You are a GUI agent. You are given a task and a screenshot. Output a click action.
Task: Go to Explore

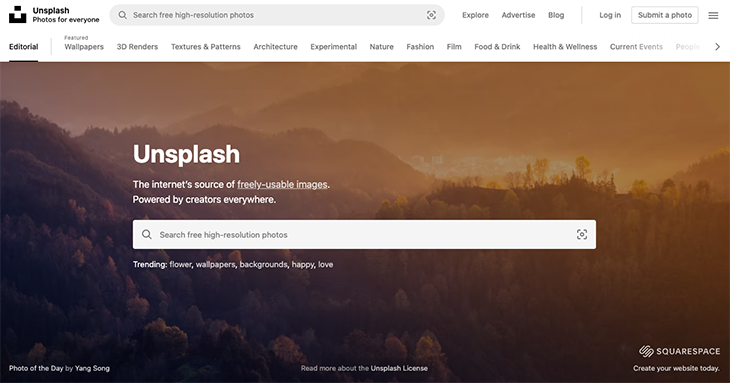pos(475,15)
